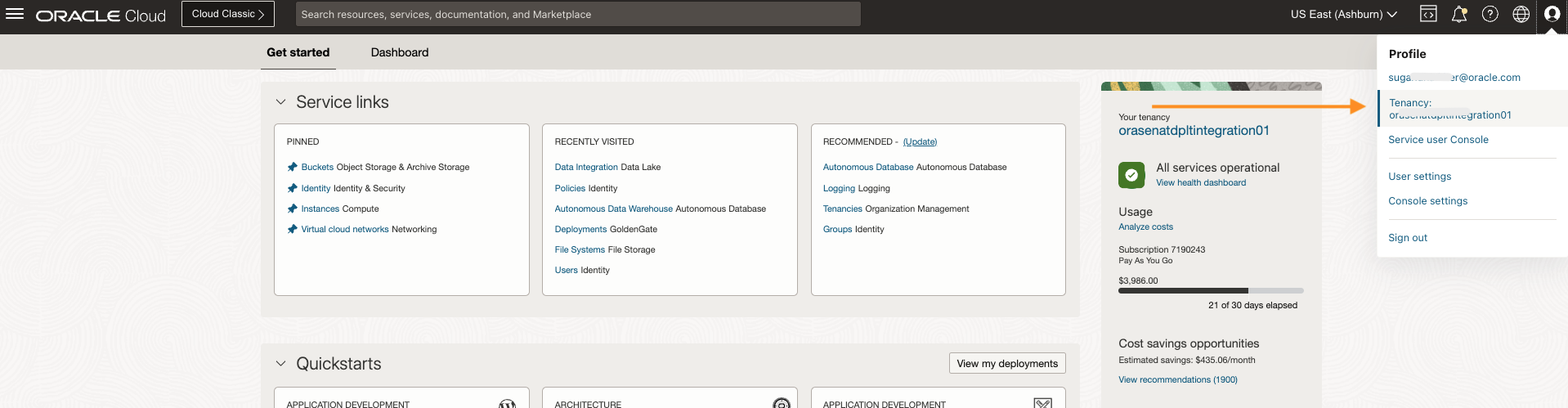Click the profile avatar icon
Screen dimensions: 1568x408
pyautogui.click(x=1552, y=14)
